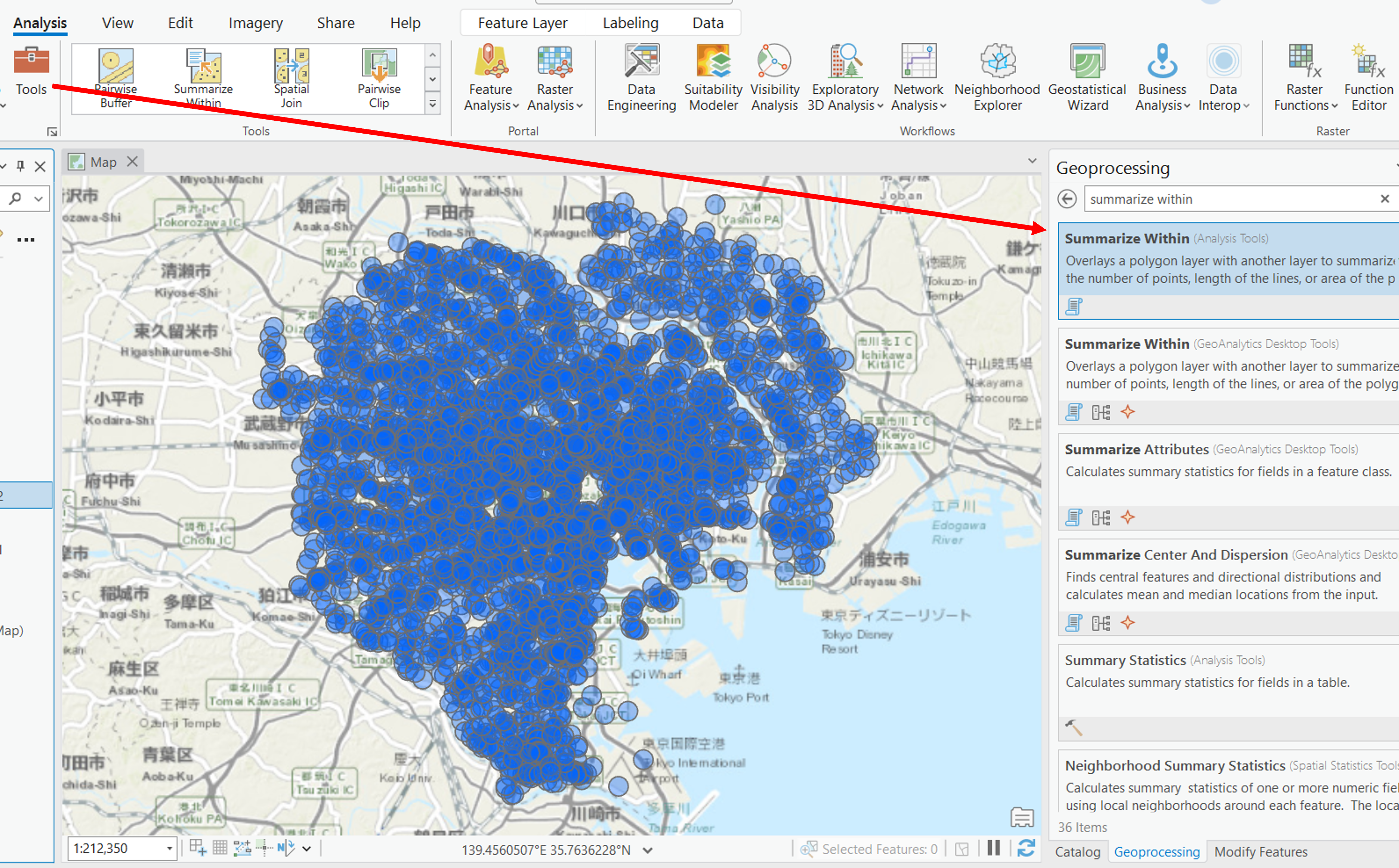
Task: Open the coordinate display format dropdown
Action: (x=648, y=850)
